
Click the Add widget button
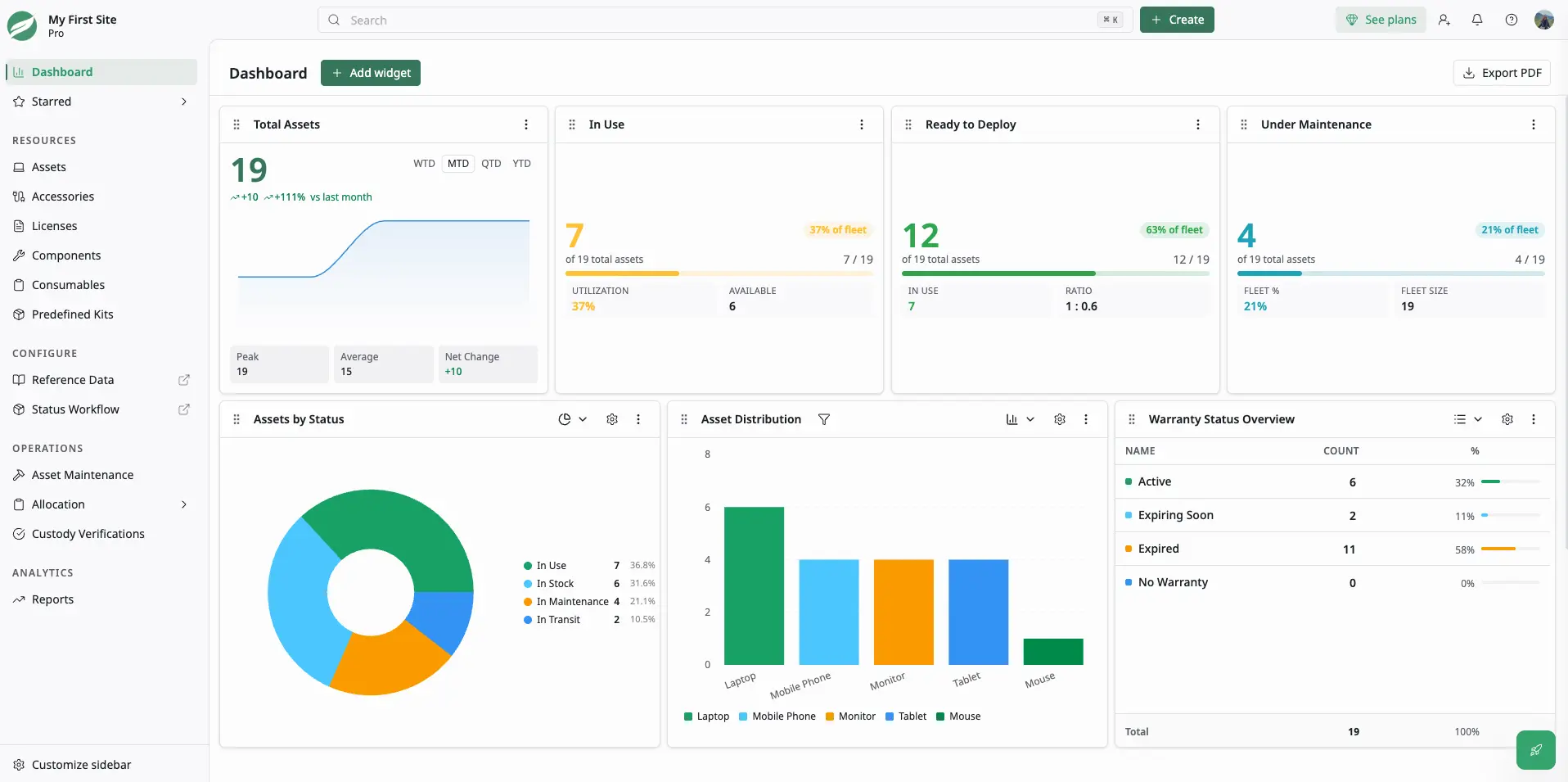pyautogui.click(x=371, y=73)
